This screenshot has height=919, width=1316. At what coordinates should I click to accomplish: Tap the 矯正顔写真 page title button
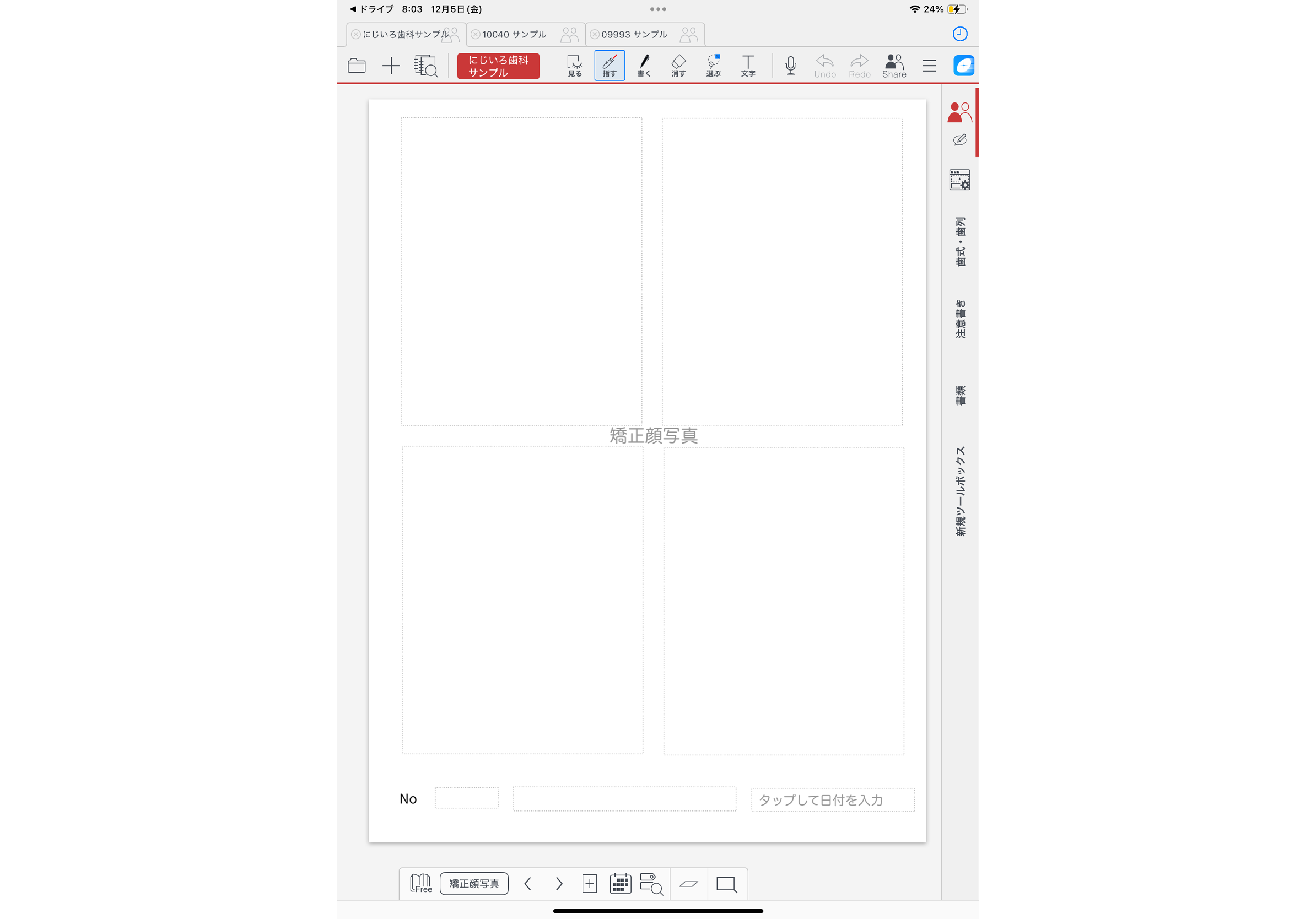(x=474, y=884)
